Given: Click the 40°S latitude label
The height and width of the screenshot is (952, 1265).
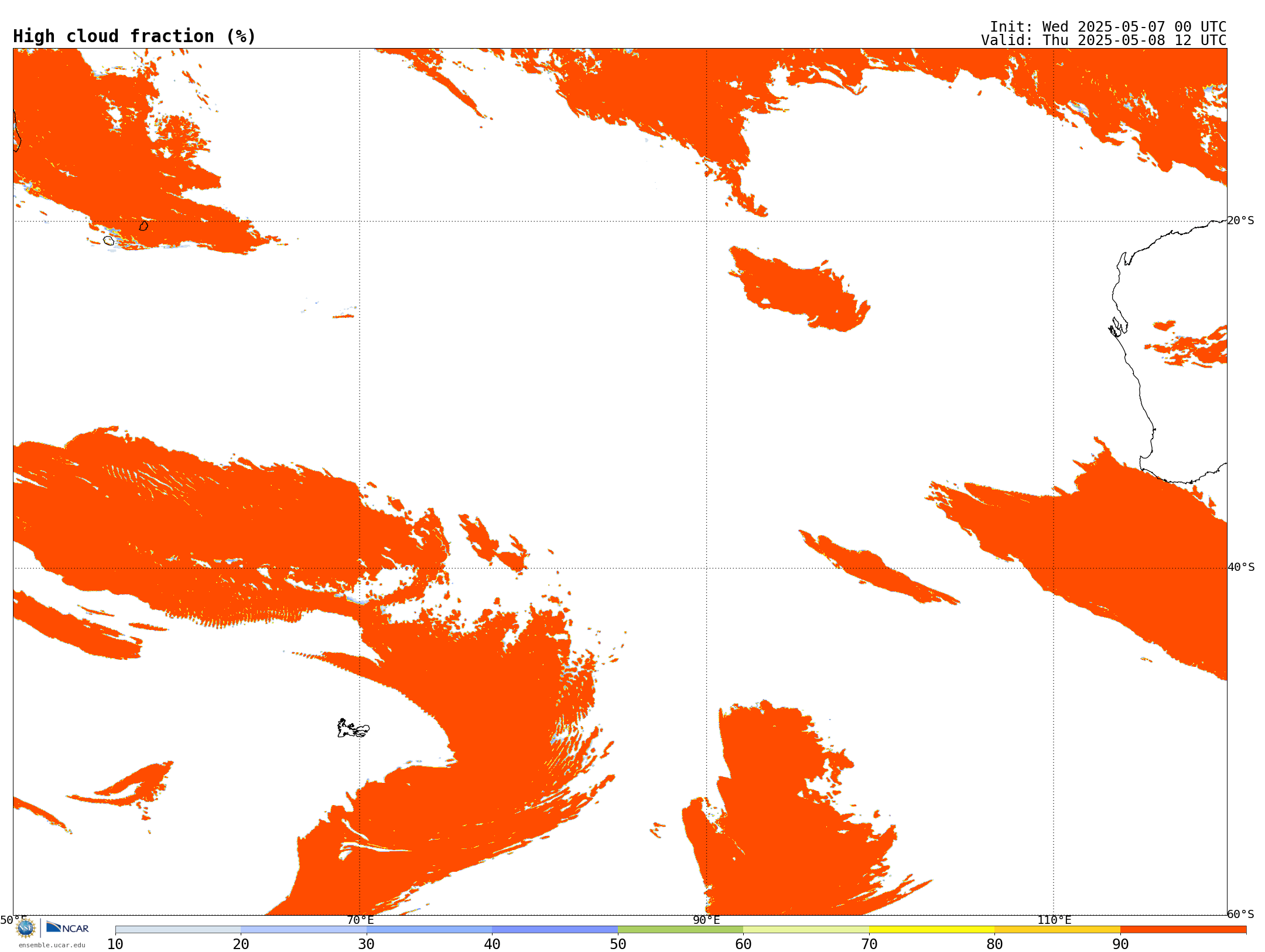Looking at the screenshot, I should tap(1241, 567).
